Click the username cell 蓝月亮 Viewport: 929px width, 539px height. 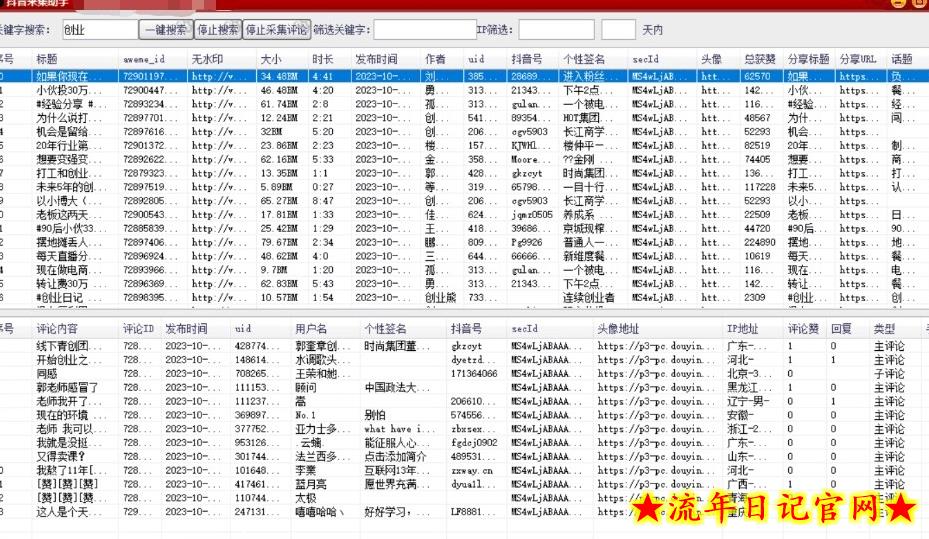pyautogui.click(x=311, y=484)
